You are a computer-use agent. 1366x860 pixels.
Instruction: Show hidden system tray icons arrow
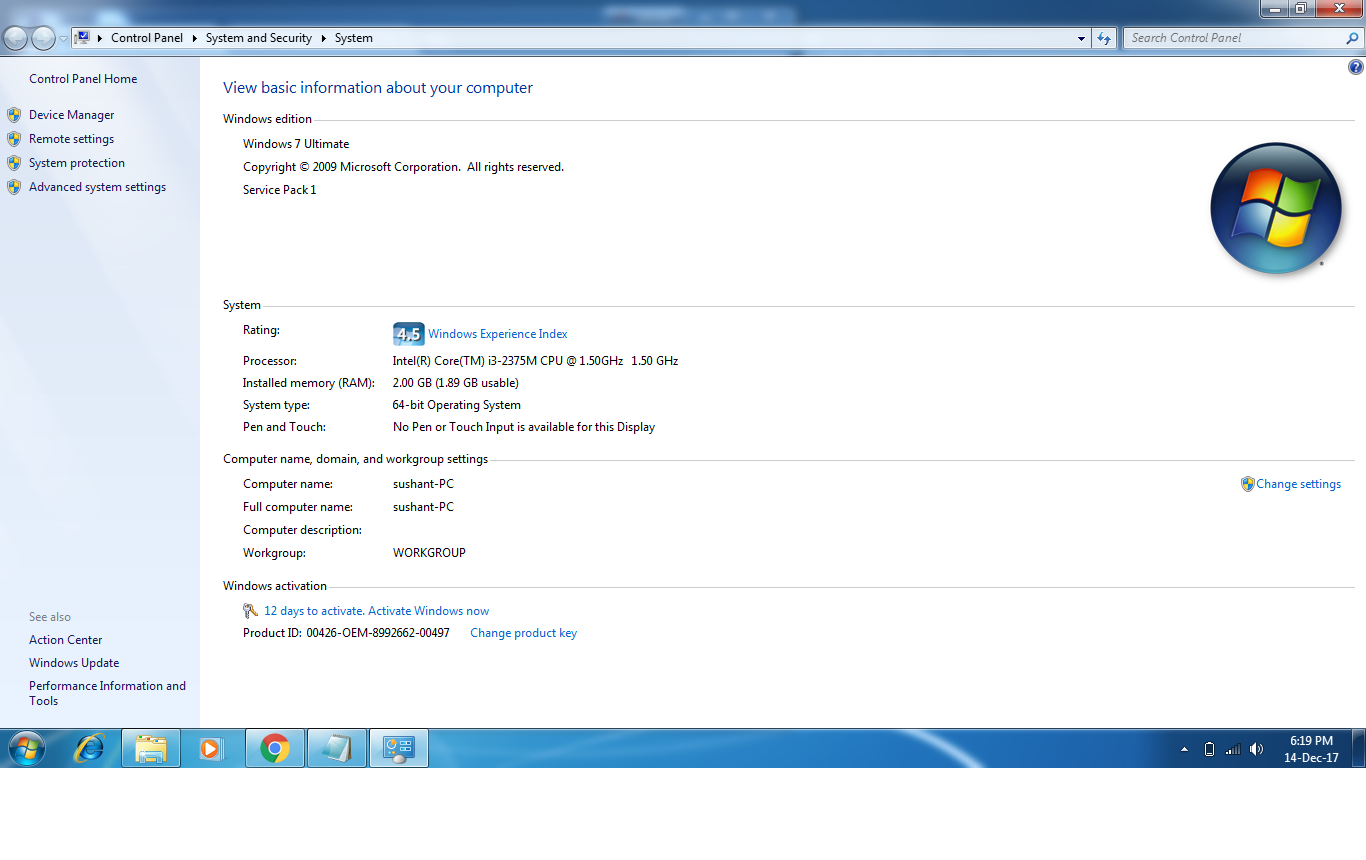[x=1185, y=749]
